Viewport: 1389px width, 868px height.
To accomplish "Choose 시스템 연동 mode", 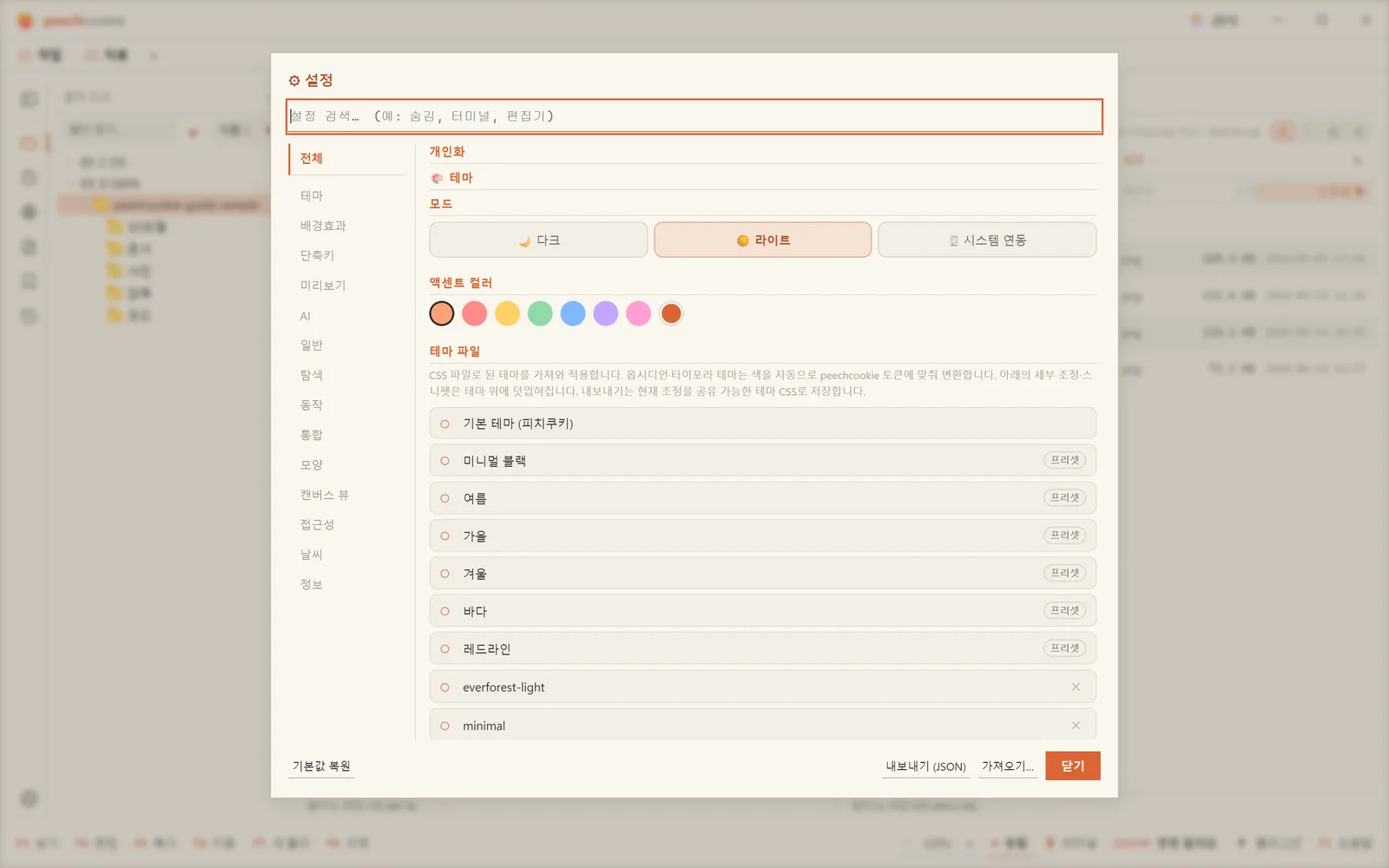I will point(987,240).
